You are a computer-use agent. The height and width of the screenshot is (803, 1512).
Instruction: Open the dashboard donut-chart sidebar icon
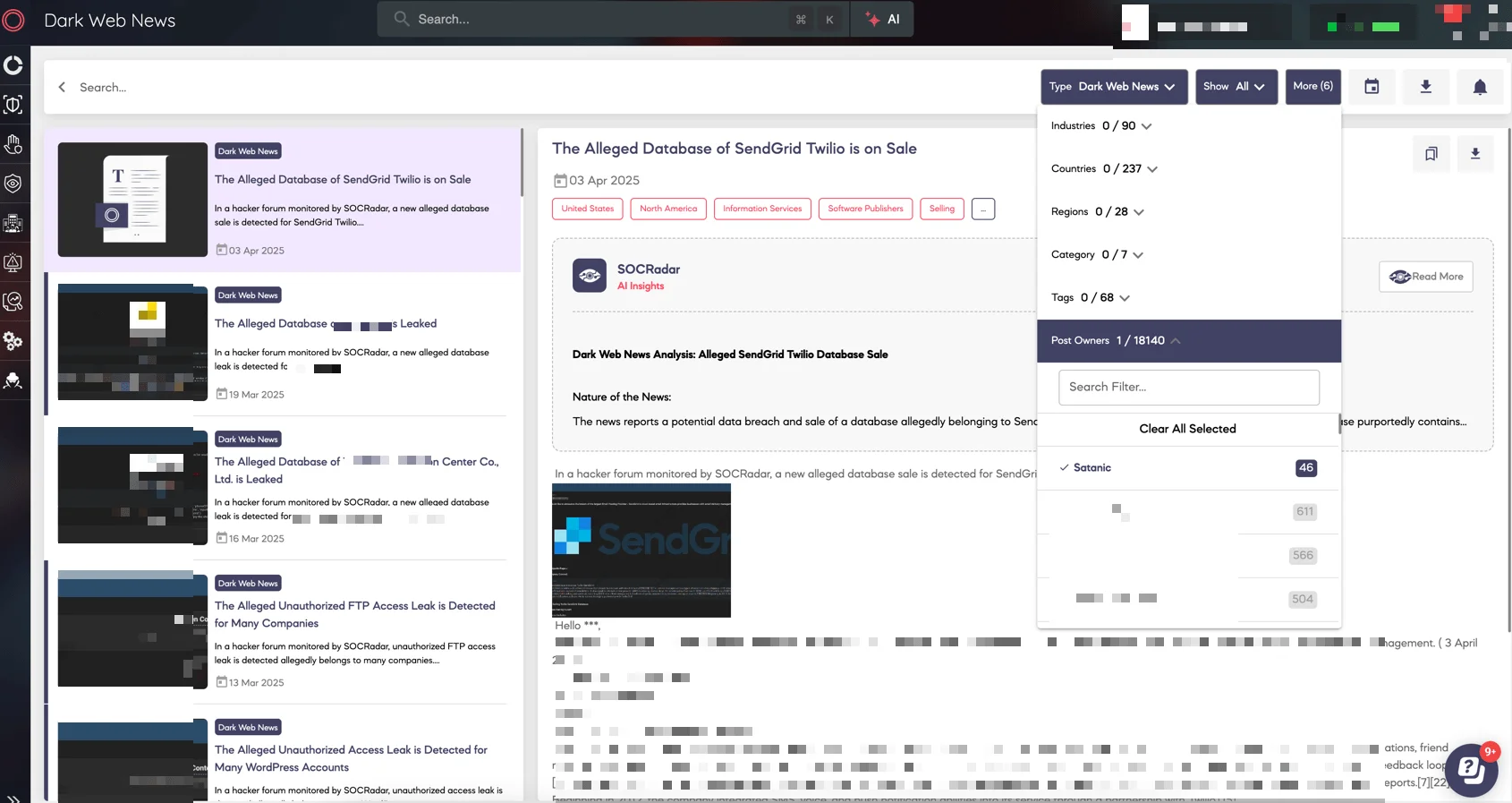tap(13, 65)
